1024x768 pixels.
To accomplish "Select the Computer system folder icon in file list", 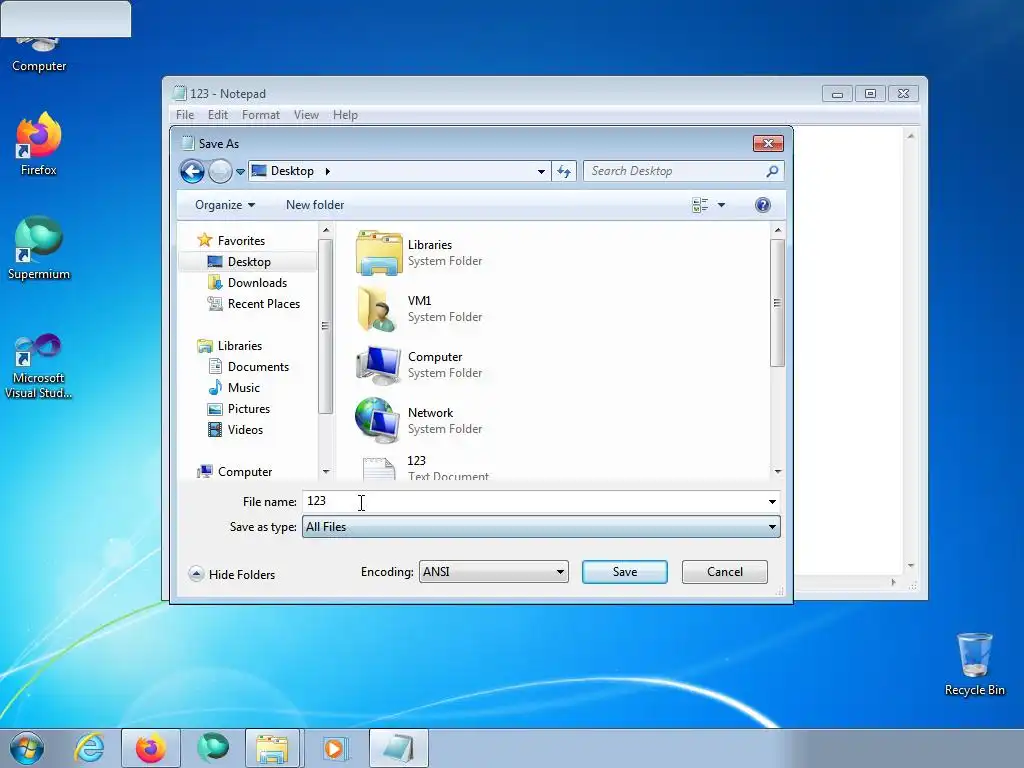I will point(379,365).
